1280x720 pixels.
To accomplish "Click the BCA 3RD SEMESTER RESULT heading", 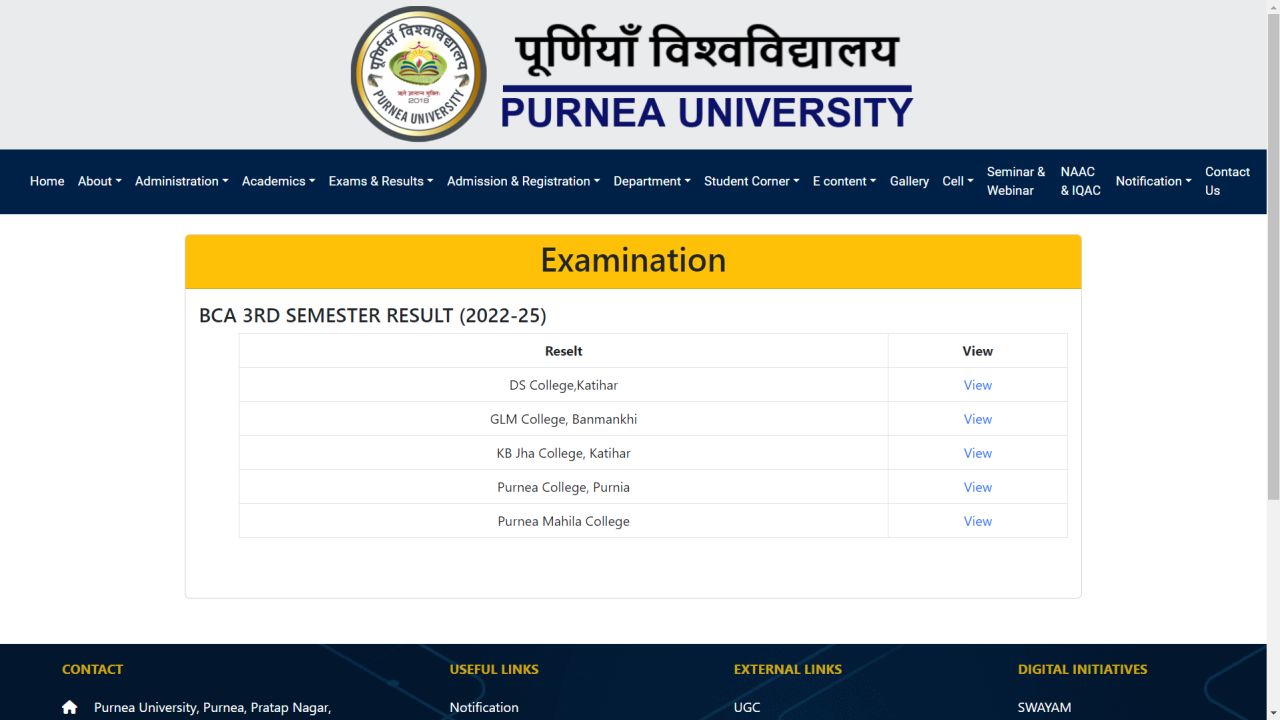I will click(x=373, y=315).
